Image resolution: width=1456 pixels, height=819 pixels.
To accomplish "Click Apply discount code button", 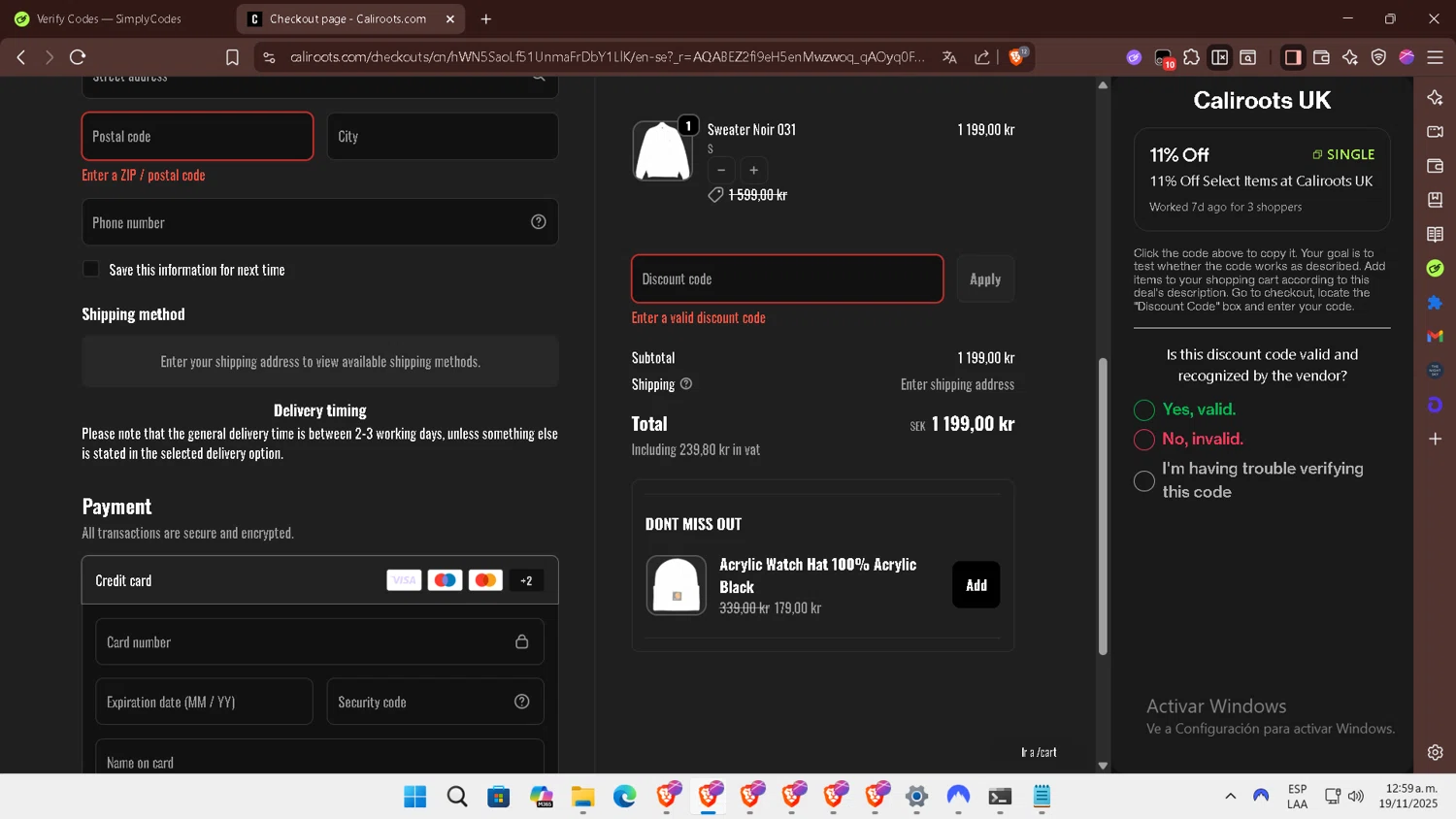I will pos(985,279).
